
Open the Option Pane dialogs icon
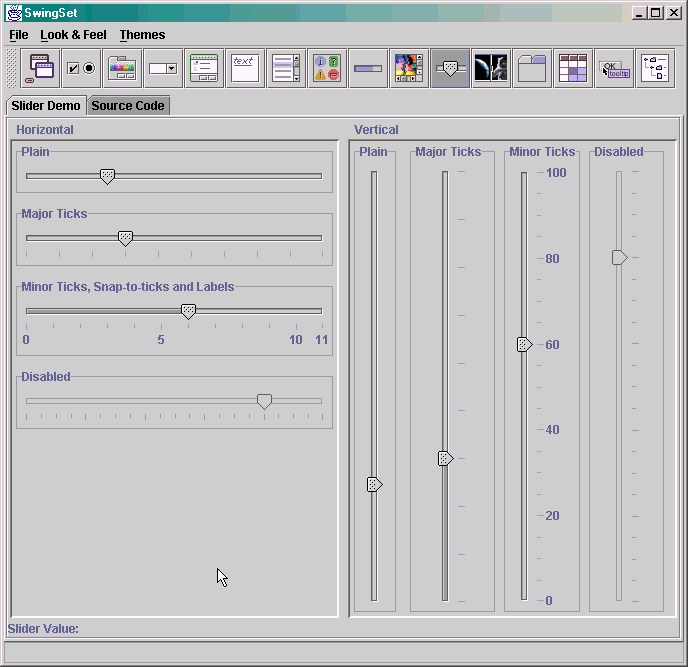point(327,68)
